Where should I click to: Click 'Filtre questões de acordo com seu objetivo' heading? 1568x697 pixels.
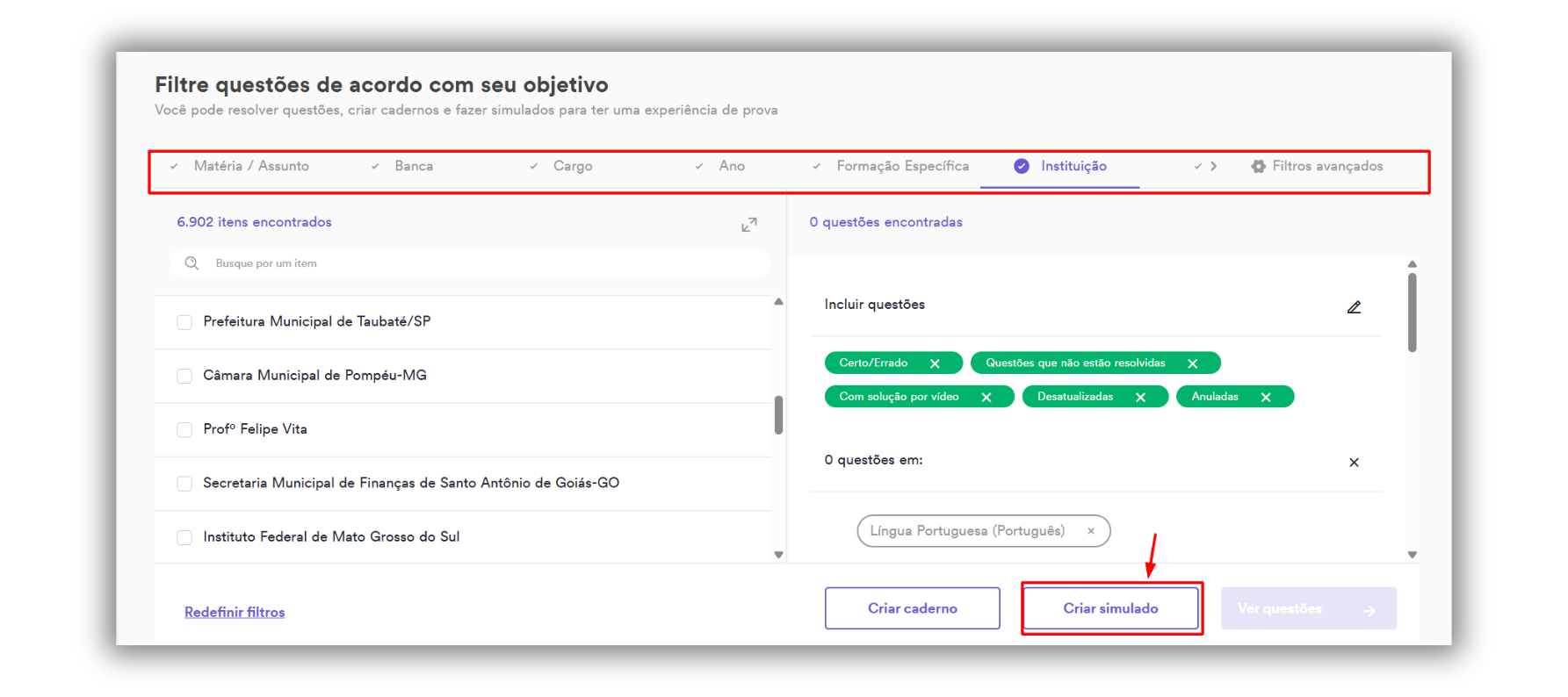[381, 84]
